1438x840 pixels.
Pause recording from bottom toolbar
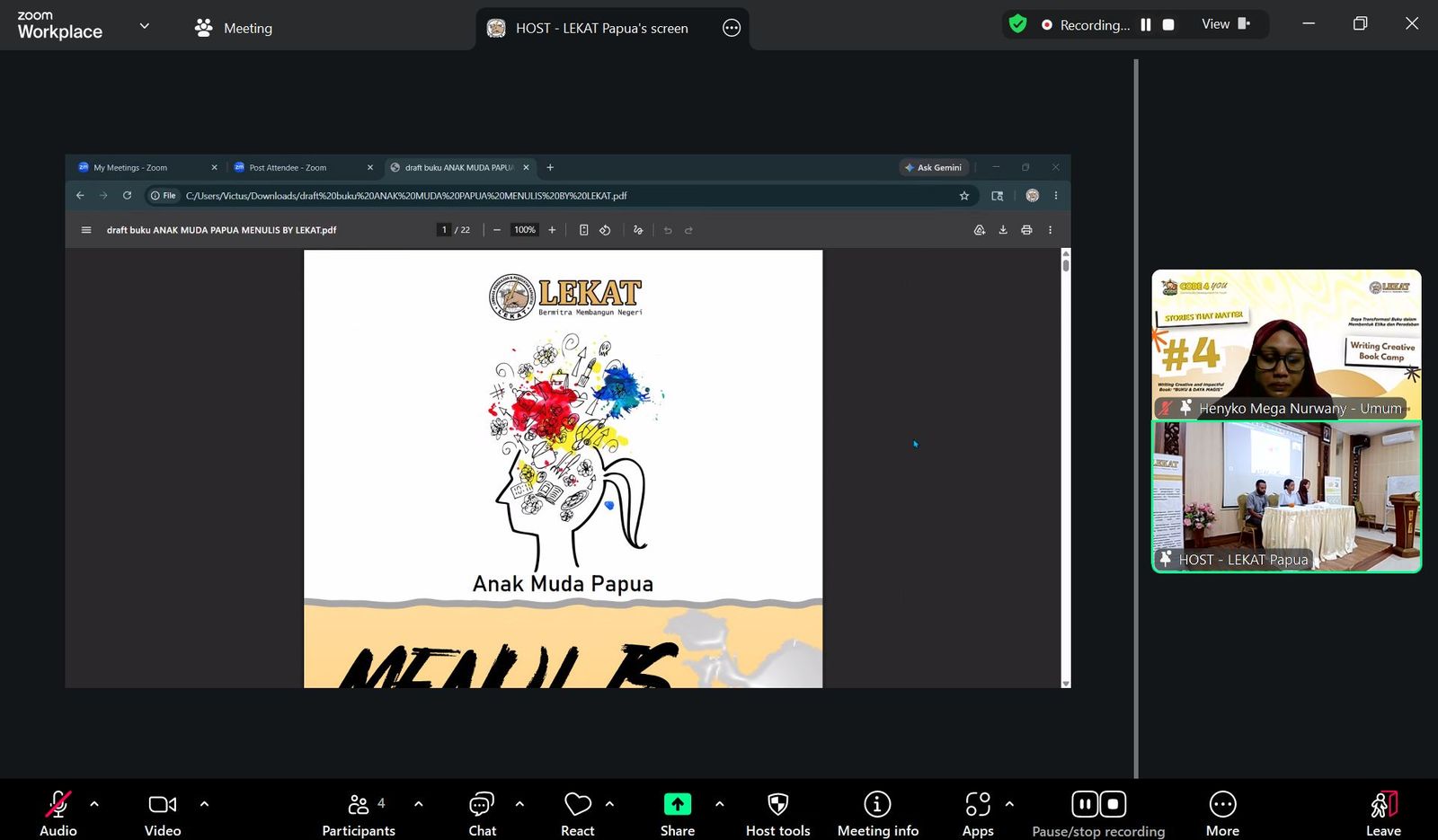pyautogui.click(x=1085, y=804)
